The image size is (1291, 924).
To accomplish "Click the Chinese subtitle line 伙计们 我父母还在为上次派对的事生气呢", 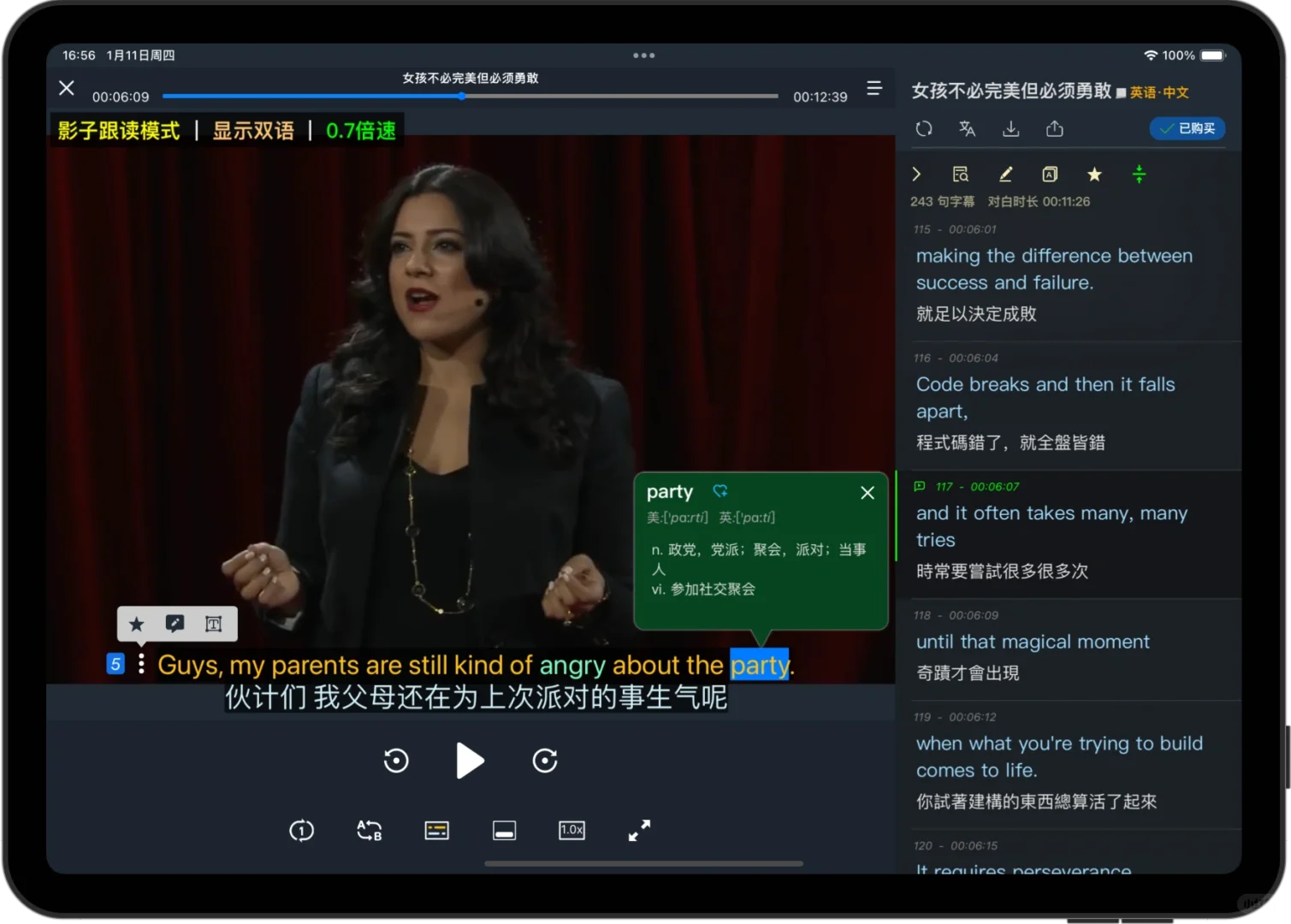I will [476, 697].
